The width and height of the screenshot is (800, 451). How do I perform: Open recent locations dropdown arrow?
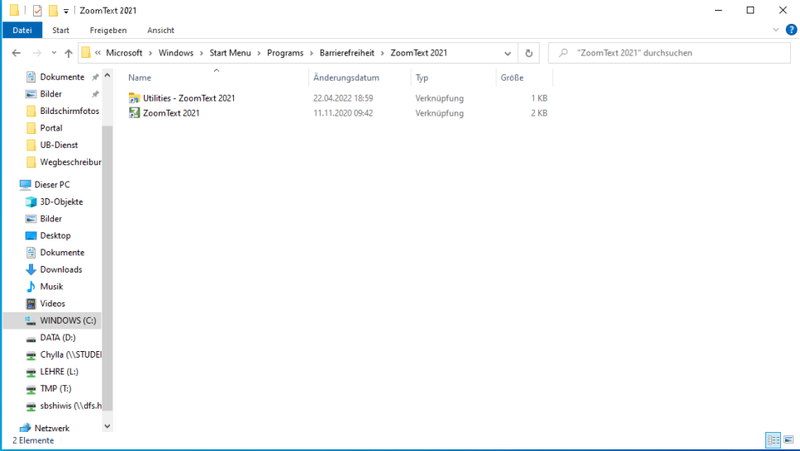coord(54,53)
